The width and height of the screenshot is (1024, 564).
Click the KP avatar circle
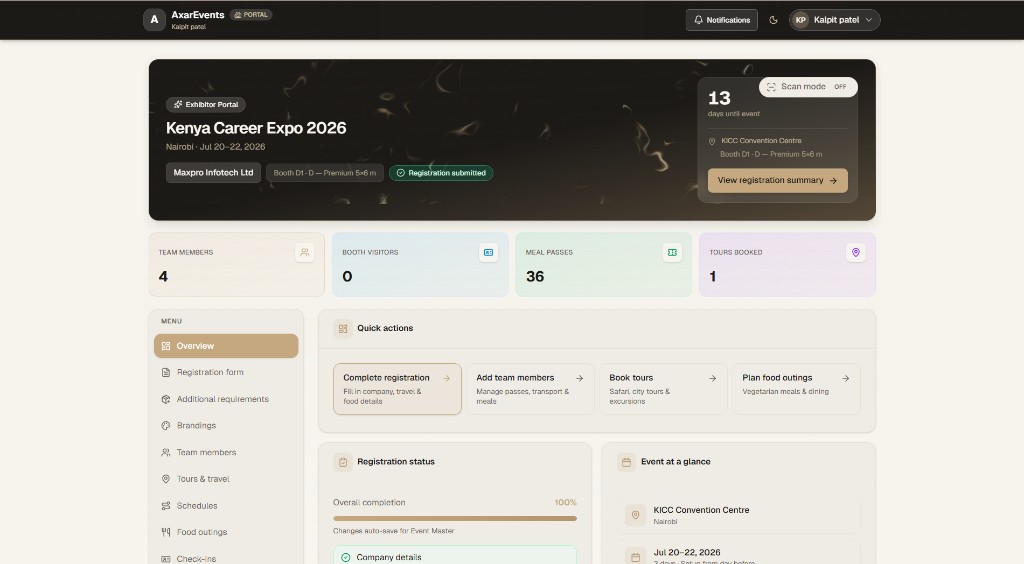tap(800, 20)
